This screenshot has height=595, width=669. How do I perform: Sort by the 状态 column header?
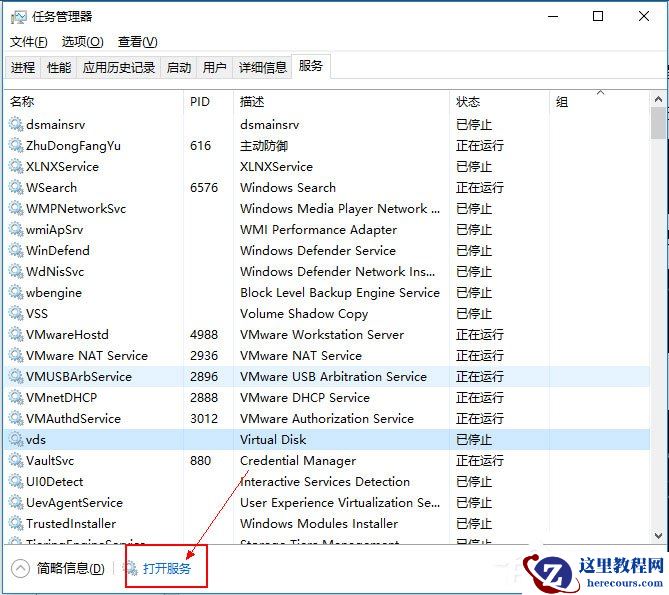(499, 102)
